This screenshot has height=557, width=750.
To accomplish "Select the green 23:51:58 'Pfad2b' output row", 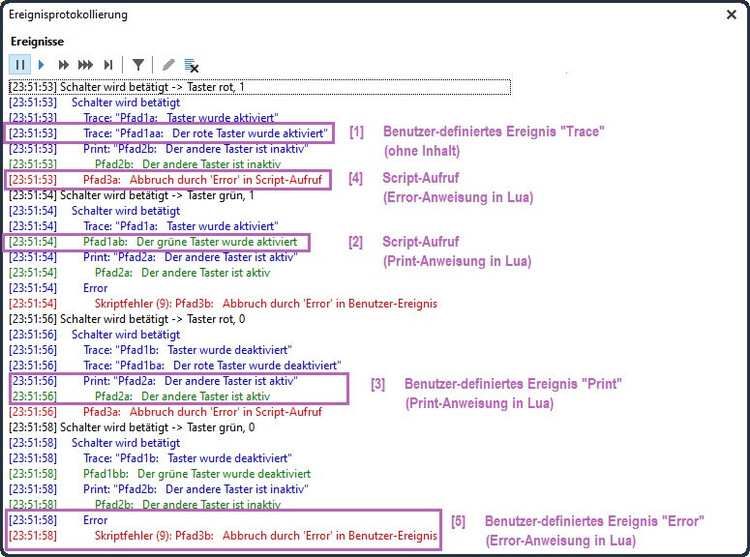I will [x=144, y=504].
